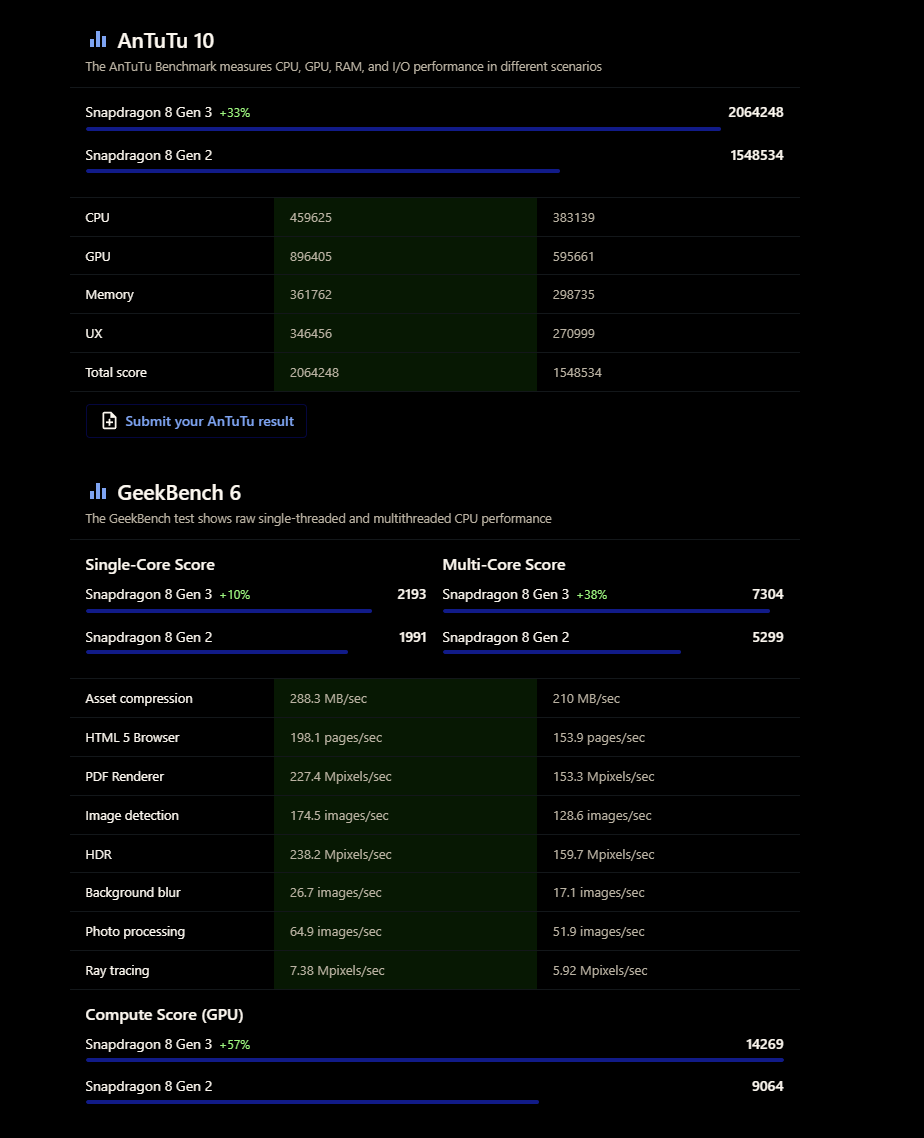The height and width of the screenshot is (1138, 924).
Task: Click the +10% single-core gain label
Action: tap(234, 594)
